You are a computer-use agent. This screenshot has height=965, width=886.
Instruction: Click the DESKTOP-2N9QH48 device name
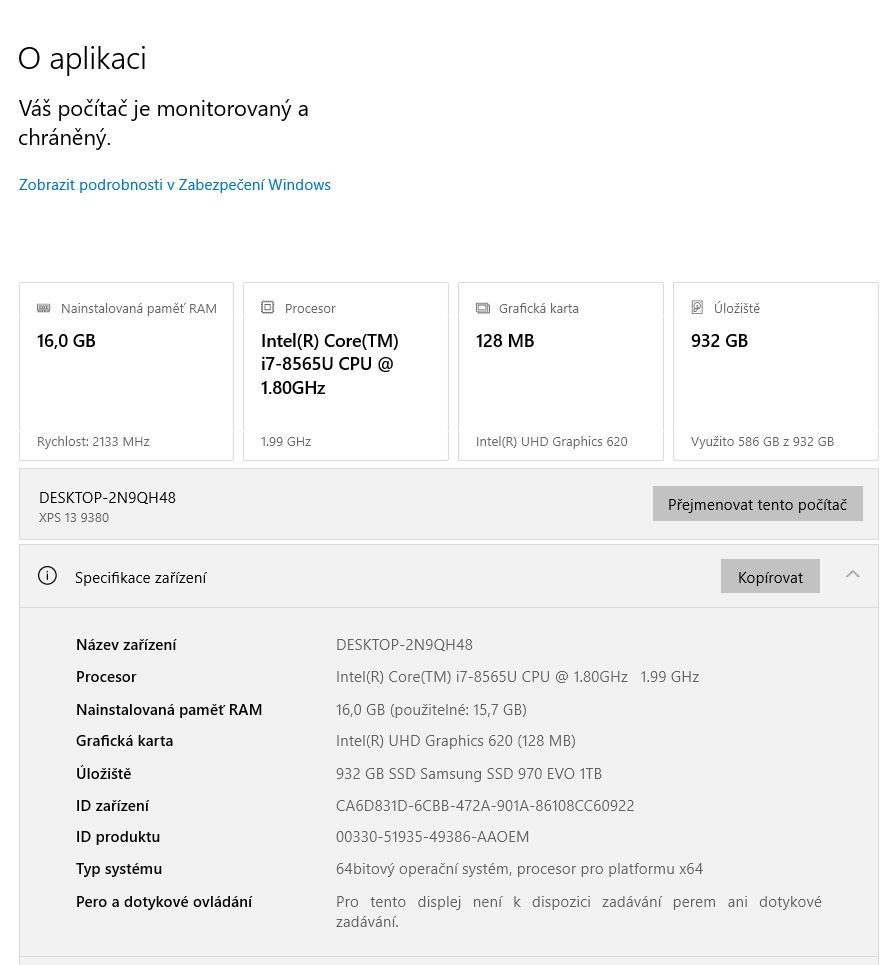tap(107, 497)
